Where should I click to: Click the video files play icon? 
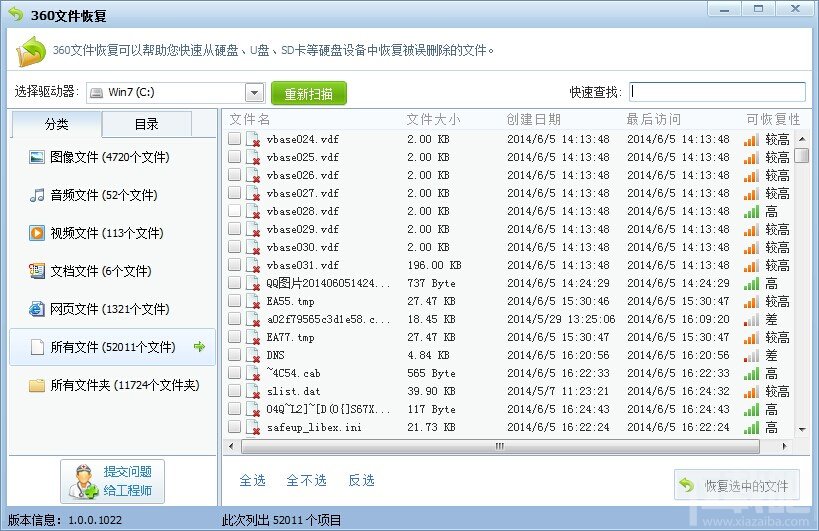(37, 233)
